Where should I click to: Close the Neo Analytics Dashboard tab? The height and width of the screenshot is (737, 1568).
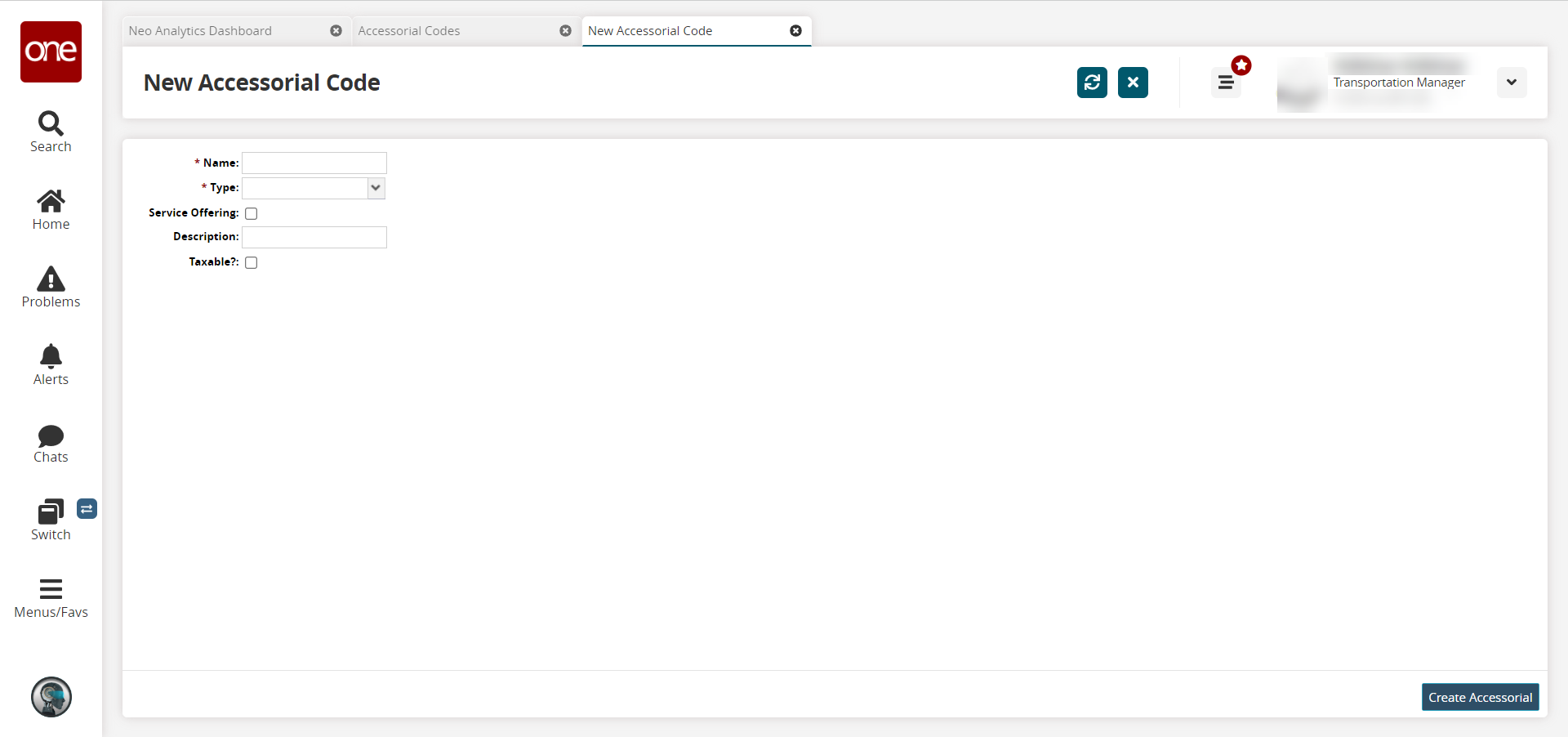[336, 31]
